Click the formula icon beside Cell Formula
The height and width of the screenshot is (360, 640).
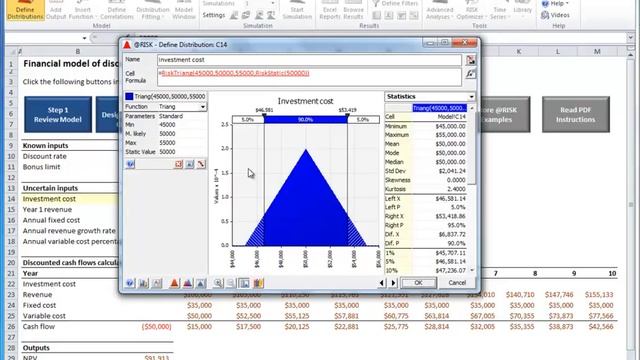coord(471,74)
